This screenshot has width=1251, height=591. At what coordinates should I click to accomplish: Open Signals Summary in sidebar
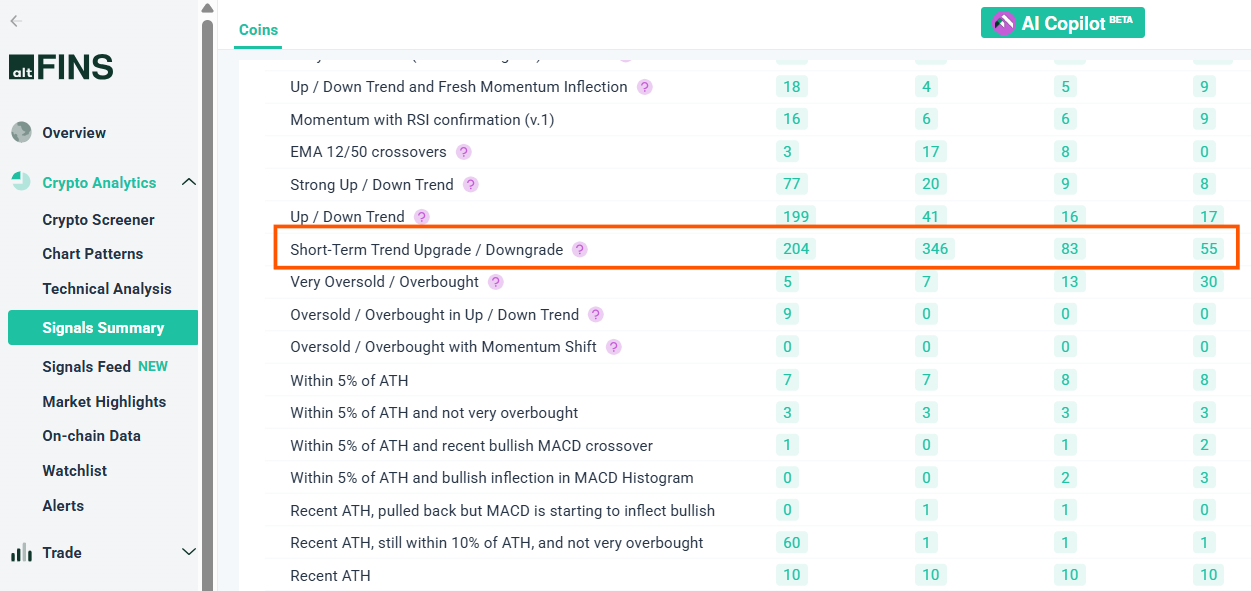pos(102,328)
